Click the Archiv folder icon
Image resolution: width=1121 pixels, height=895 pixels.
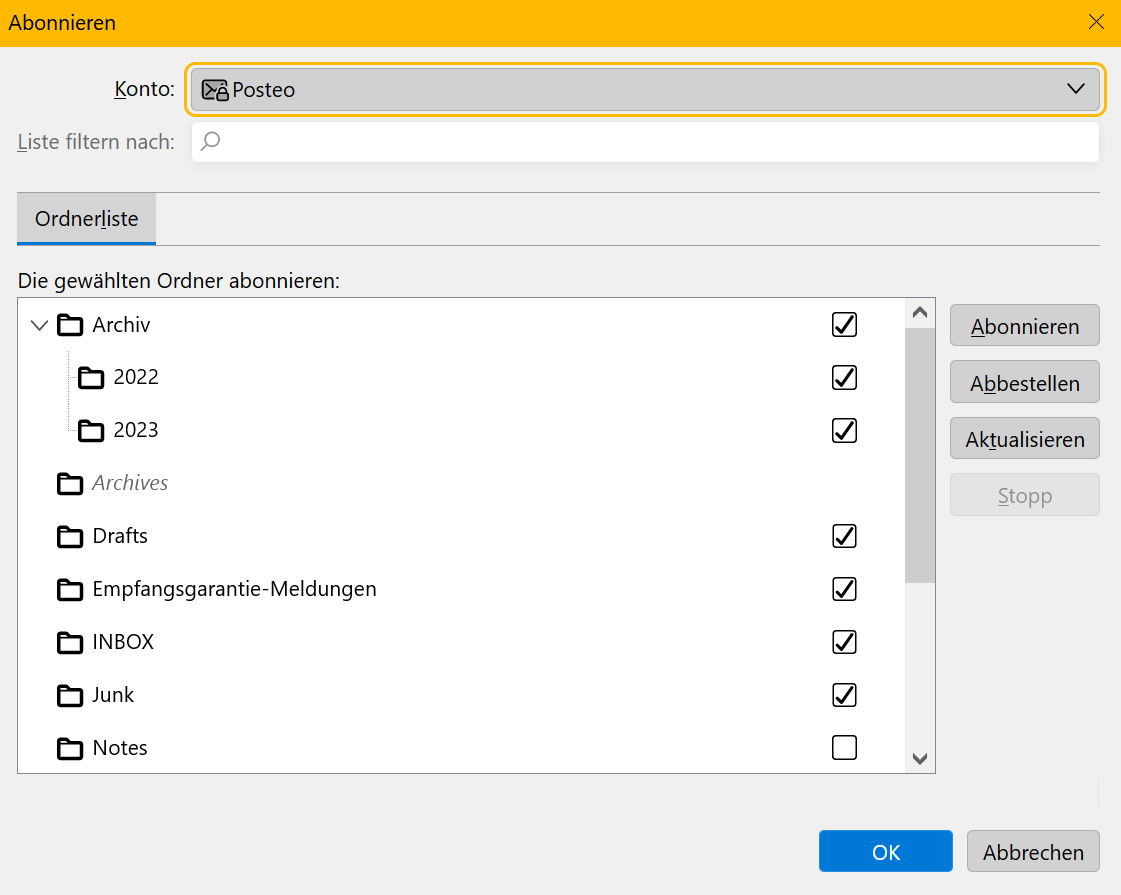pyautogui.click(x=69, y=325)
